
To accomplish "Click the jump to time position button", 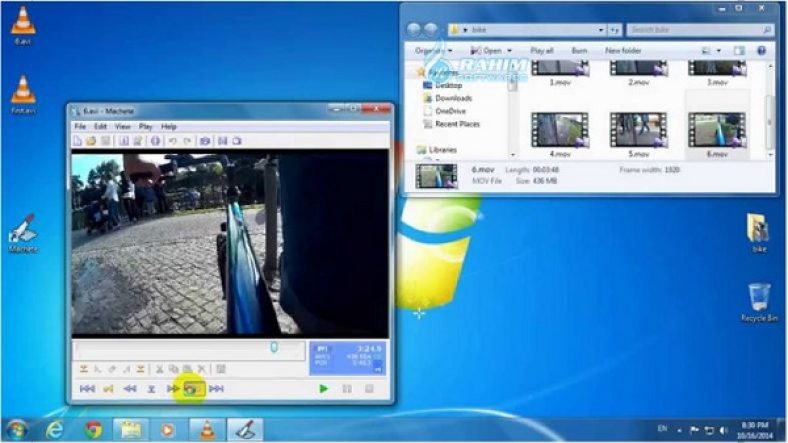I will (x=151, y=389).
